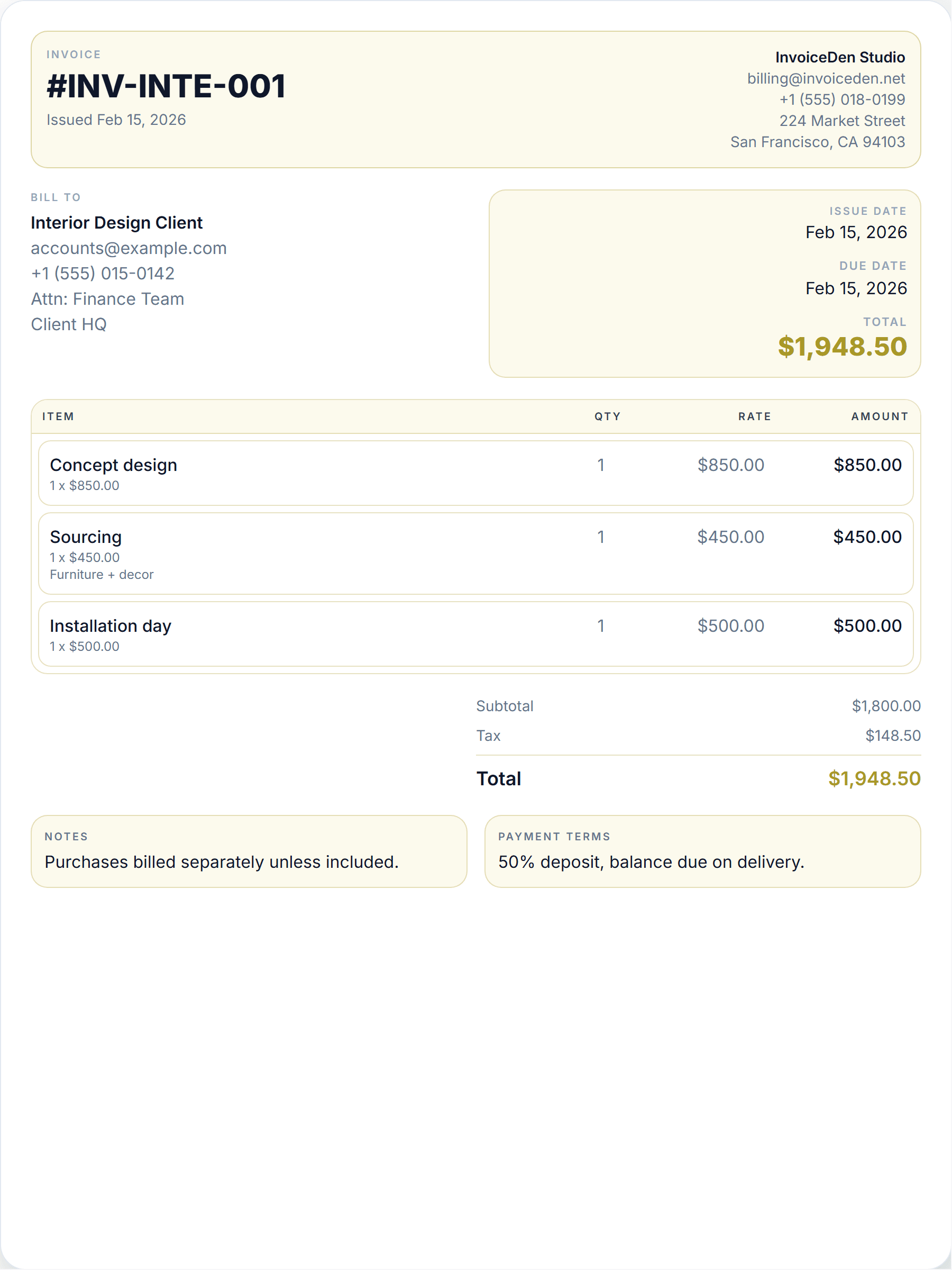The image size is (952, 1270).
Task: Click the Subtotal amount $1,800.00
Action: [x=885, y=705]
